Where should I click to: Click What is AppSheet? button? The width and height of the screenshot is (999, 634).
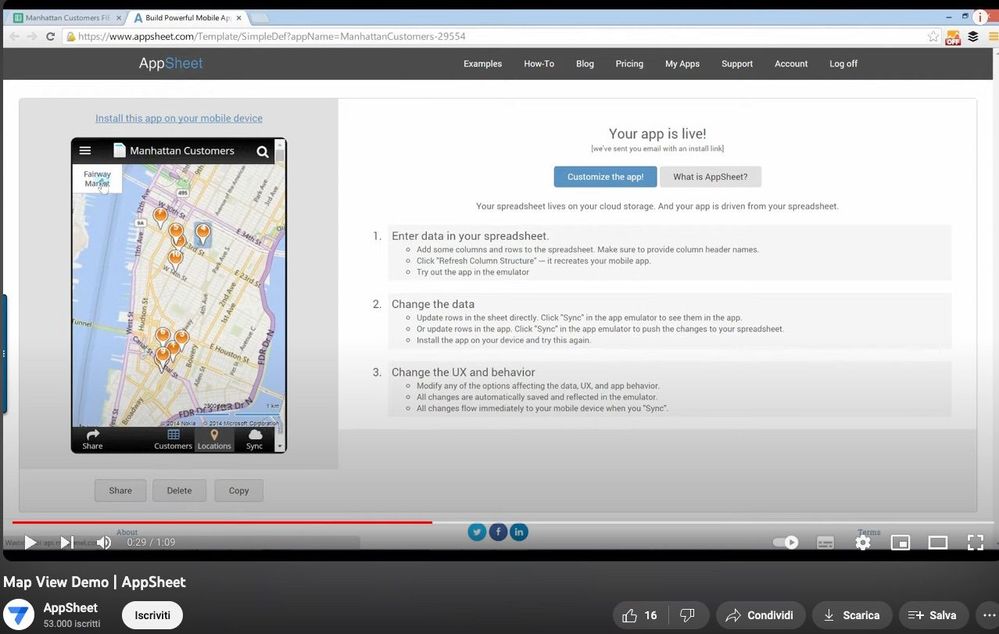710,177
